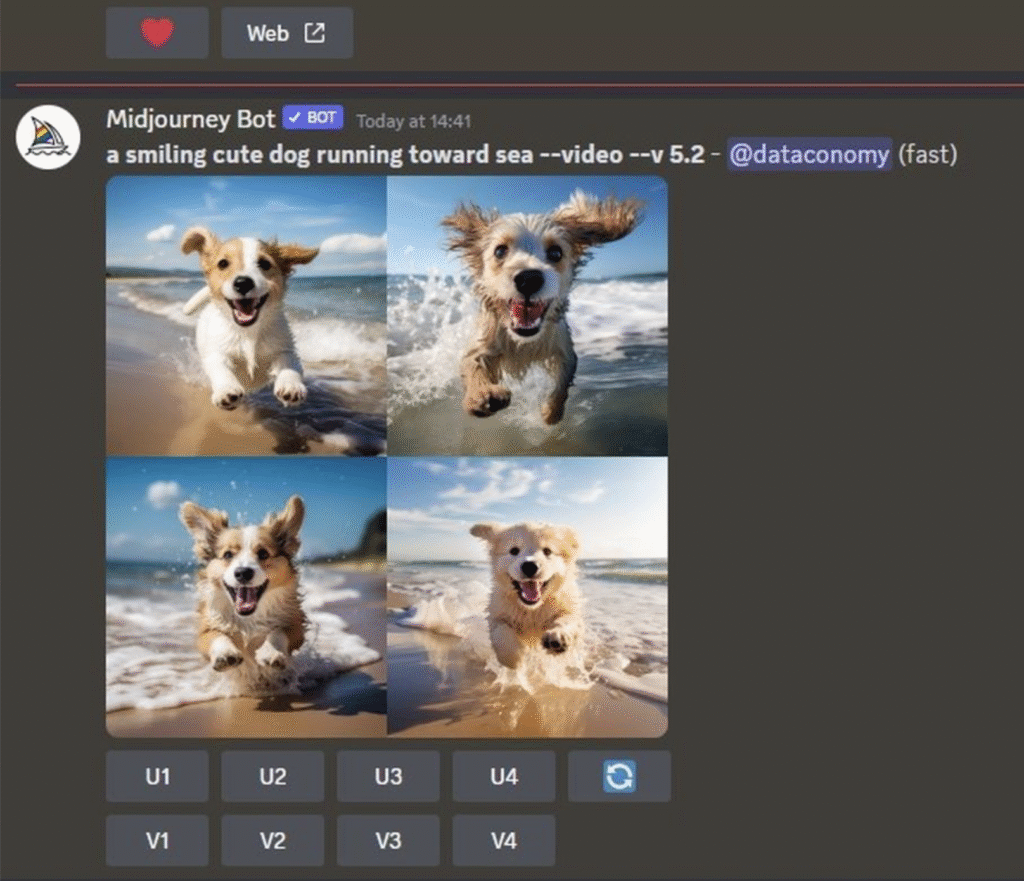
Task: Click the Midjourney Bot sailboat avatar
Action: [x=48, y=137]
